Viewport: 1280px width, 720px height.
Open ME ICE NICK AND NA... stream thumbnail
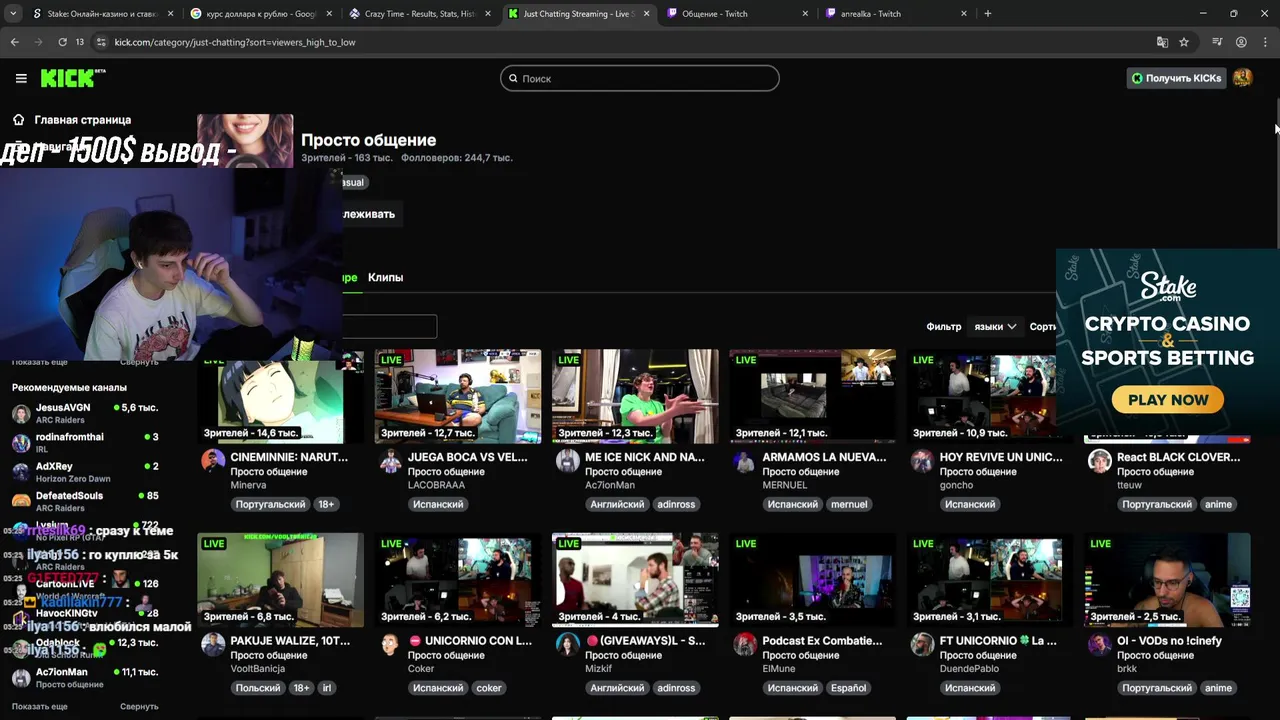(635, 396)
